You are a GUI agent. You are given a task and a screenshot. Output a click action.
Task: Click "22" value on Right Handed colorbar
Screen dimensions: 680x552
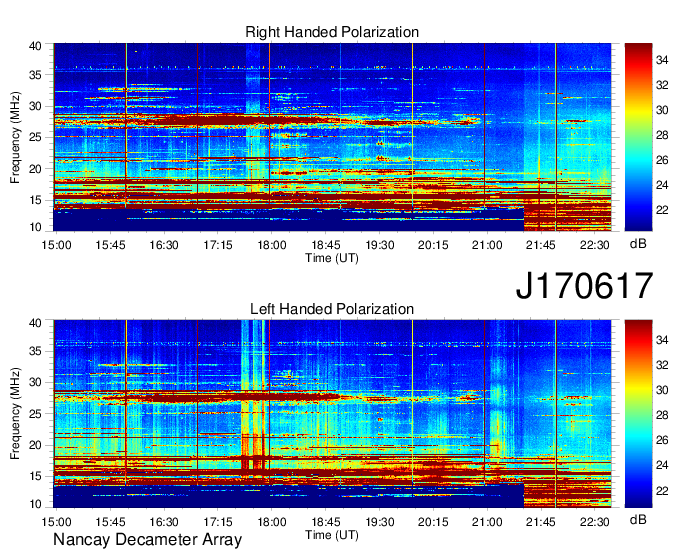pyautogui.click(x=662, y=210)
